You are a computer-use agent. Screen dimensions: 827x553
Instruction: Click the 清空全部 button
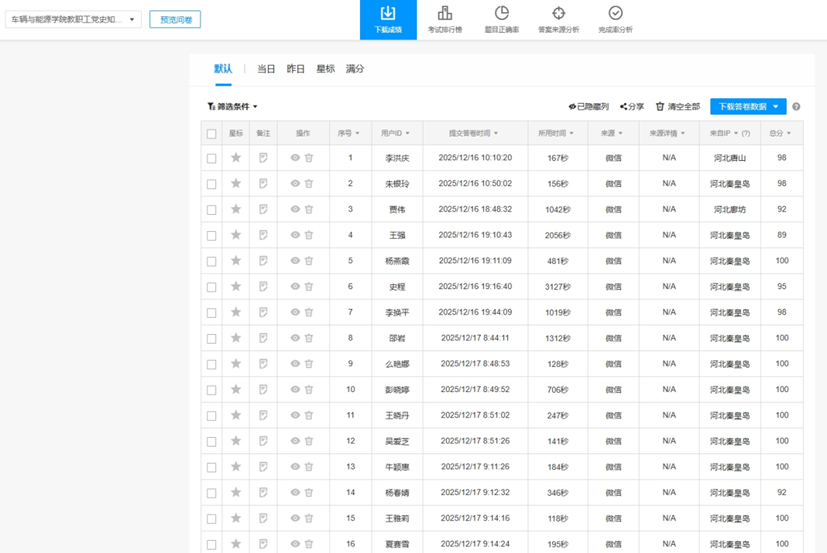678,107
